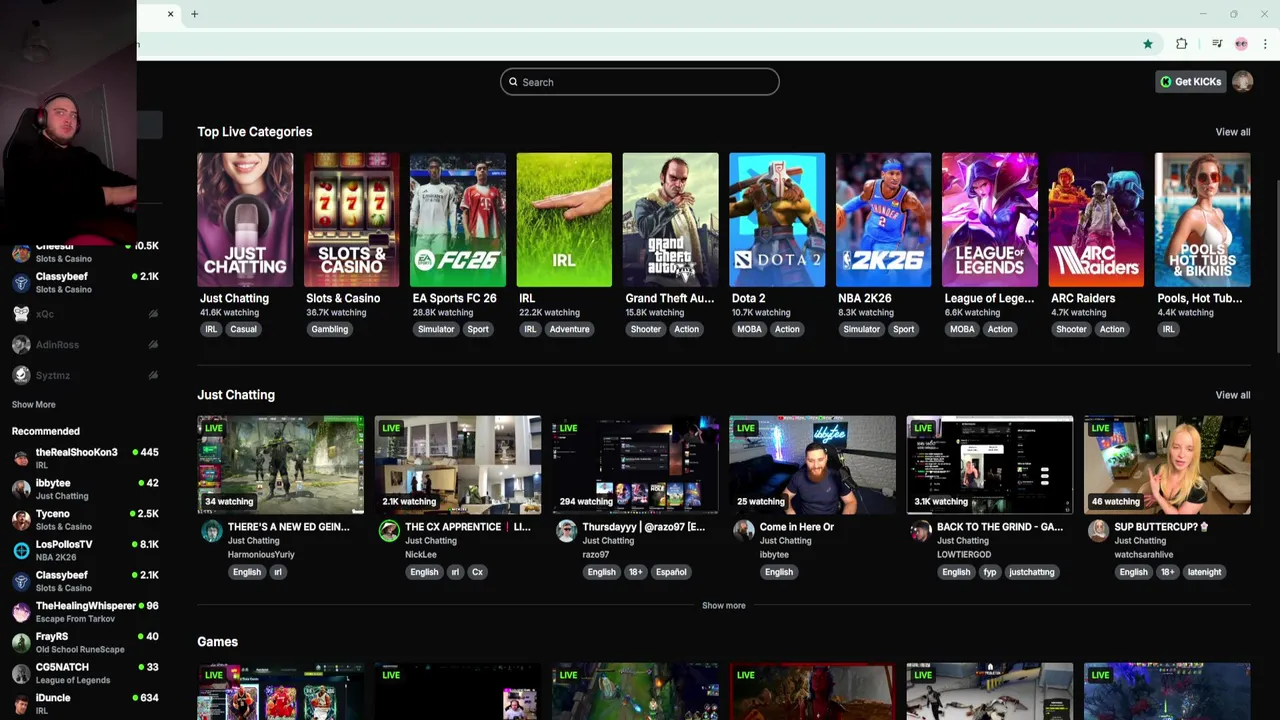Open the Kick user avatar menu
1280x720 pixels.
click(x=1243, y=82)
